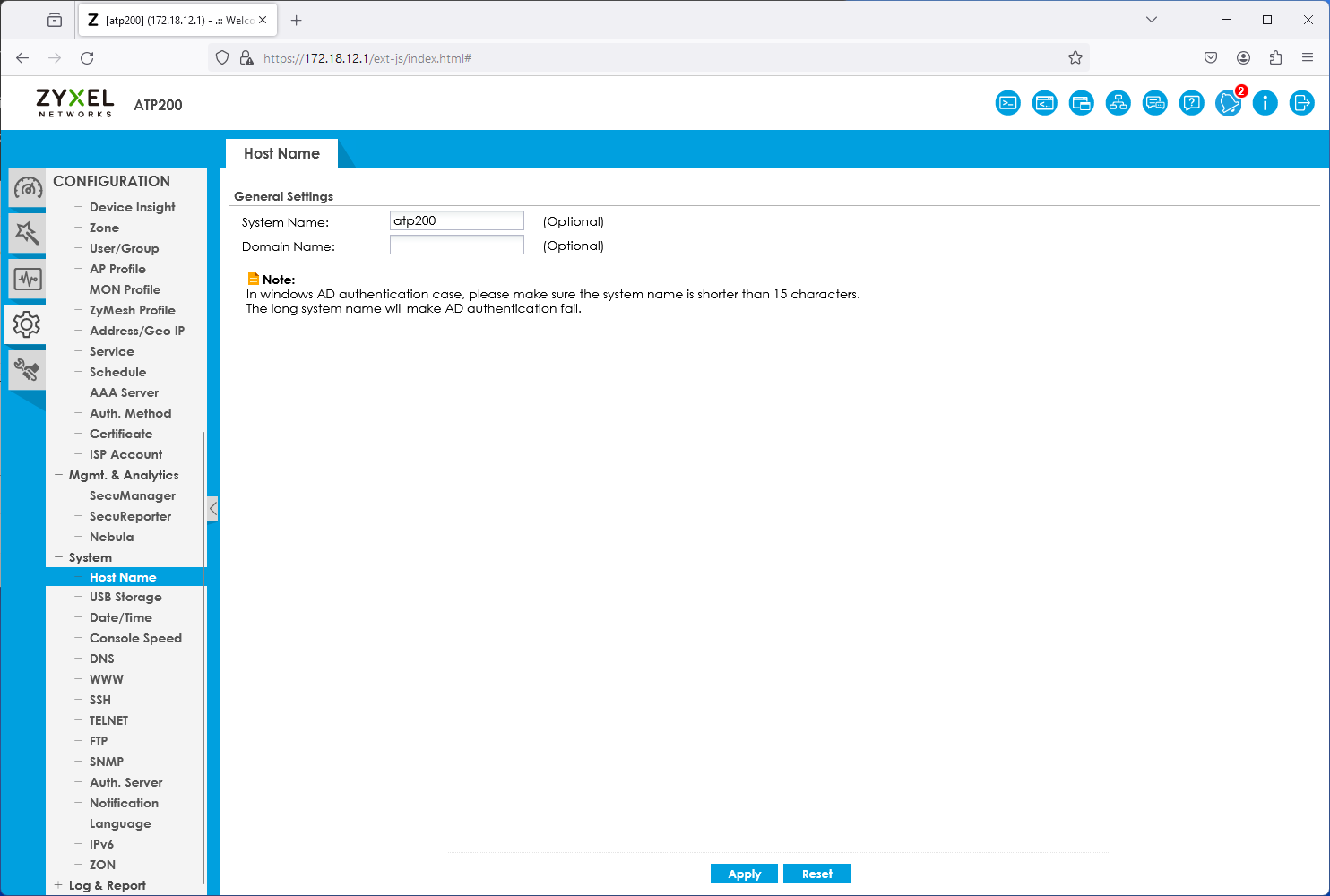
Task: Open the Pocket save icon
Action: [x=1211, y=58]
